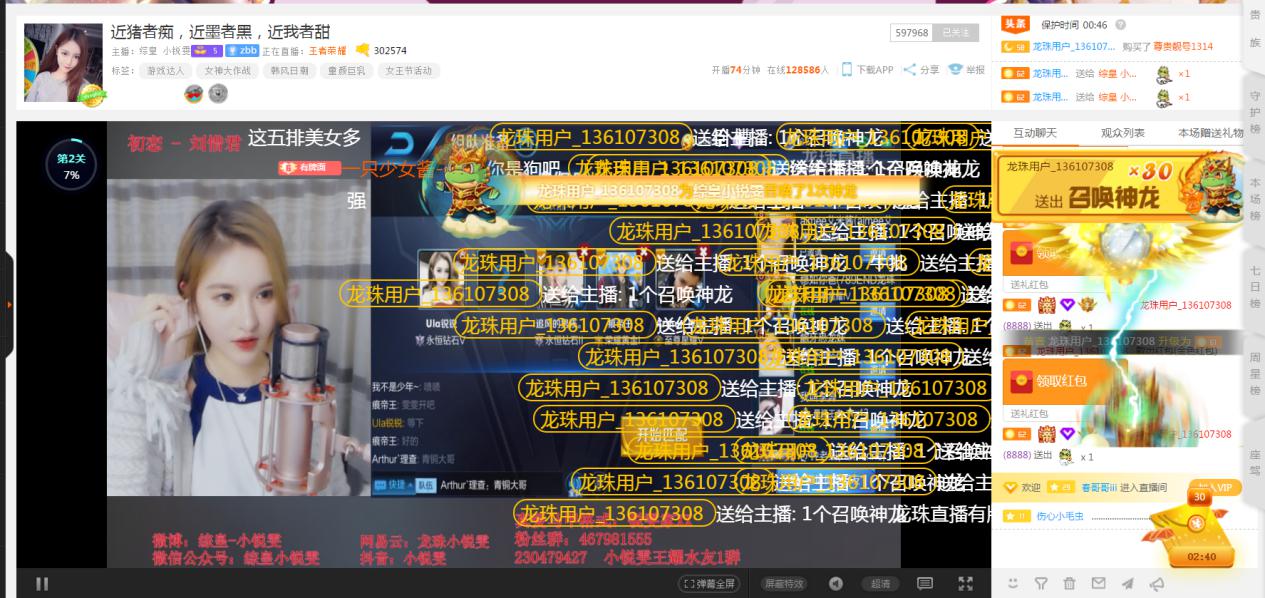The height and width of the screenshot is (598, 1265).
Task: Click 伤心小毛虫 username in chat
Action: pyautogui.click(x=1060, y=516)
